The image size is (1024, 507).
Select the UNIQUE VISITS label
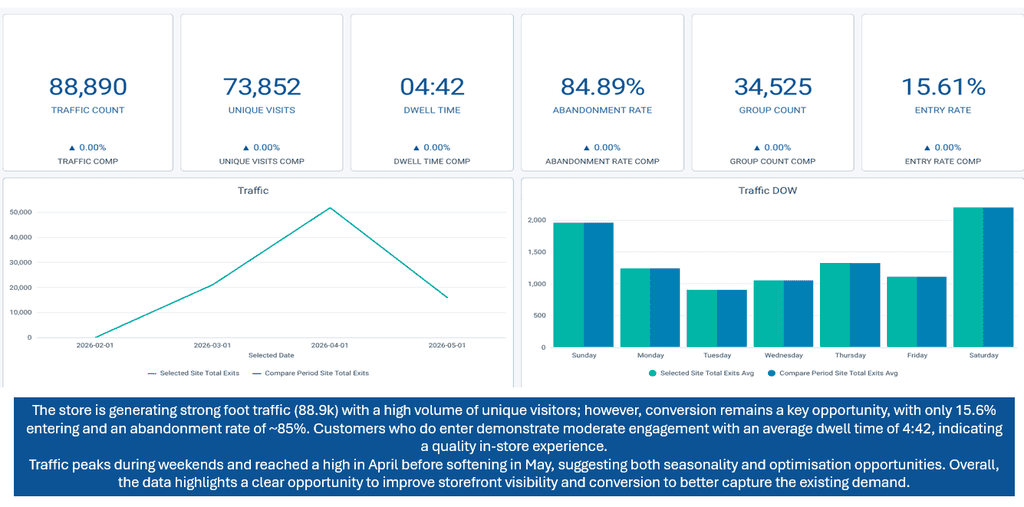pyautogui.click(x=261, y=110)
